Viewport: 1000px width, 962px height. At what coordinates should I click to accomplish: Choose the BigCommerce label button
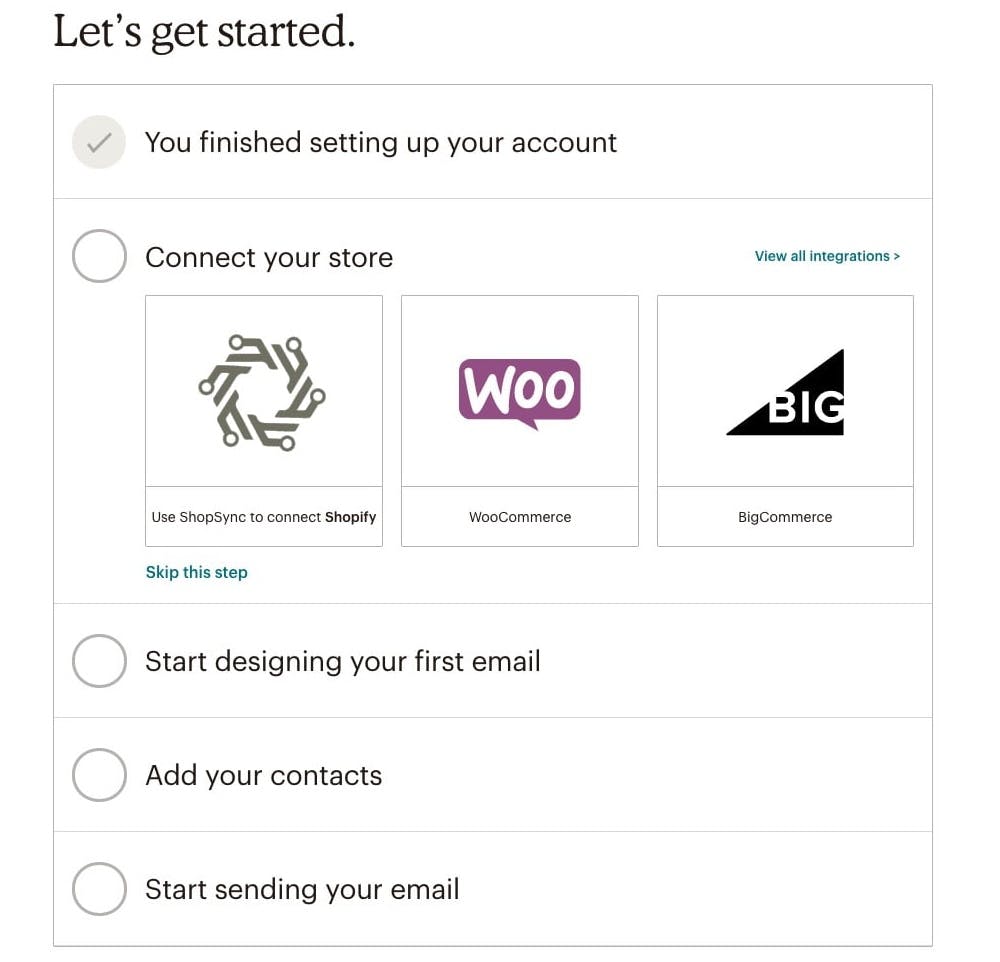click(x=785, y=517)
